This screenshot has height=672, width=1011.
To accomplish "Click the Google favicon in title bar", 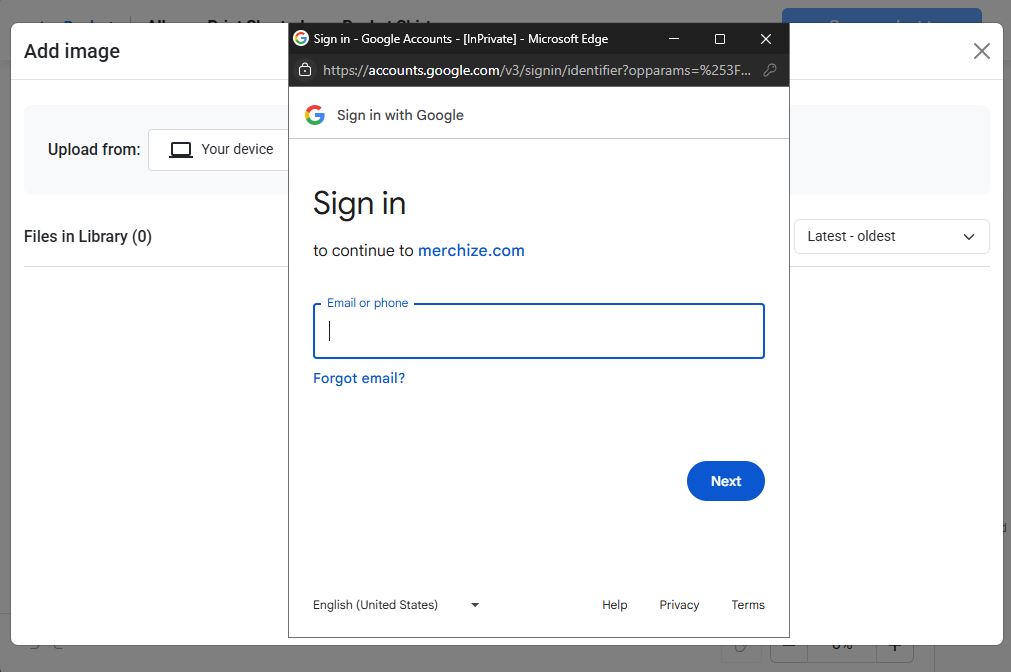I will [x=301, y=39].
